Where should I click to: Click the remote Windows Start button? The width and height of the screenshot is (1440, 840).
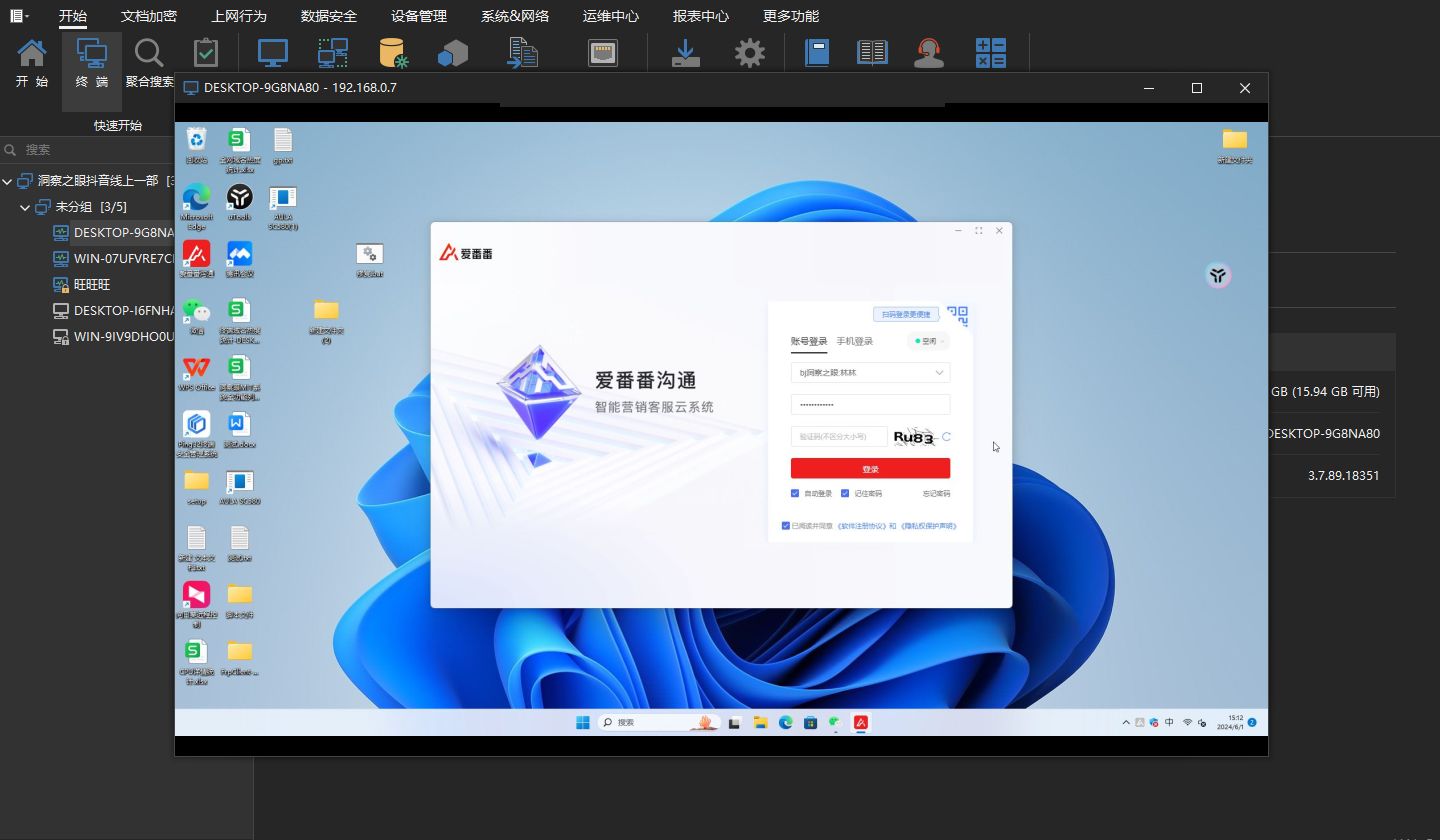583,722
